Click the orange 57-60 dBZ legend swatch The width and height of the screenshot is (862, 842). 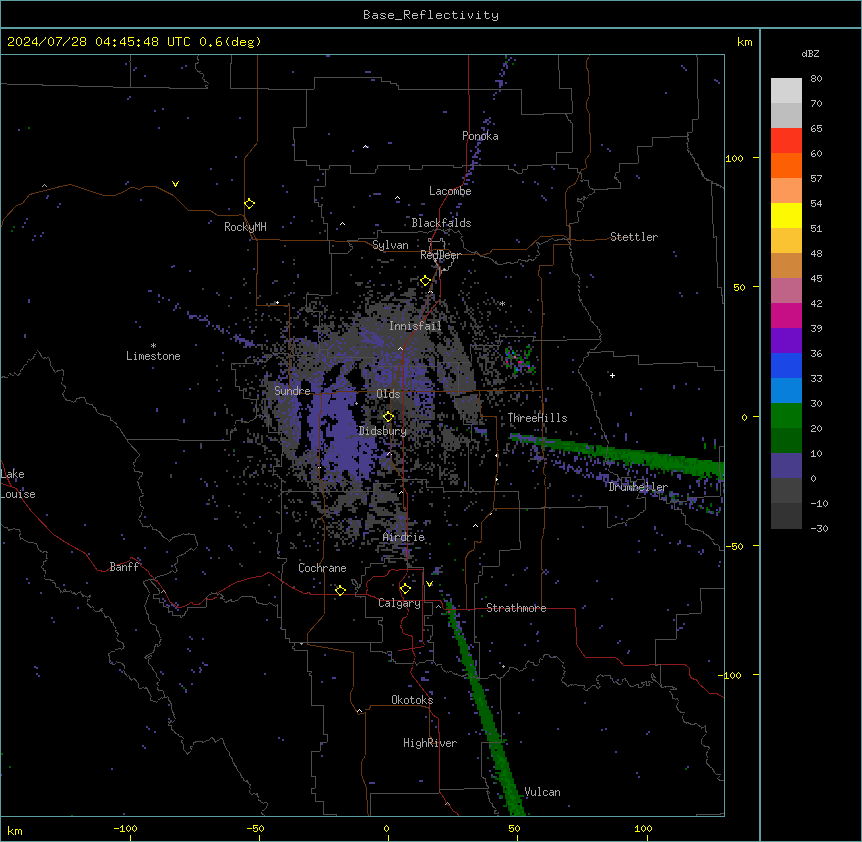click(x=786, y=165)
